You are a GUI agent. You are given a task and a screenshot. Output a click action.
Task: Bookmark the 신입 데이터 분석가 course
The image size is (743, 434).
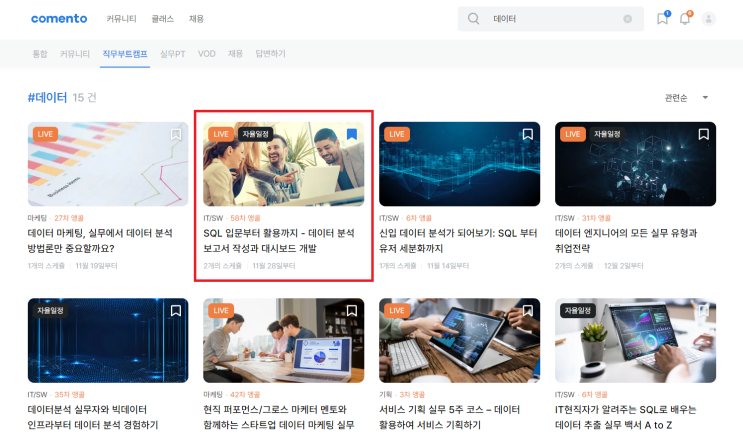tap(527, 134)
